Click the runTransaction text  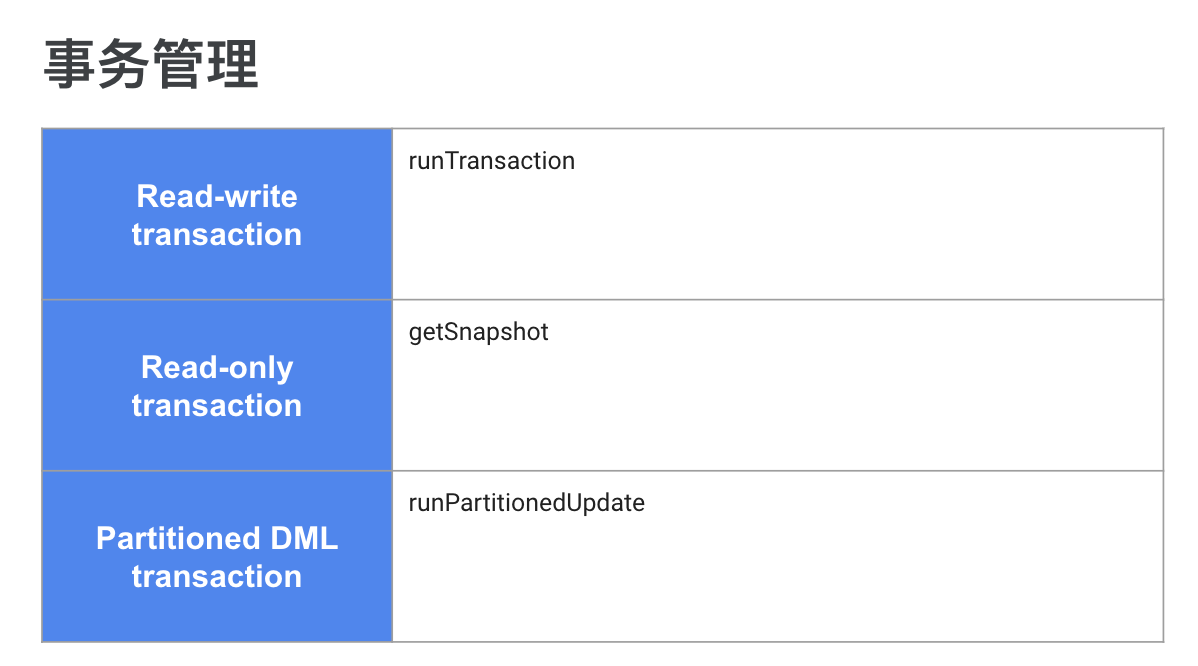pos(491,161)
